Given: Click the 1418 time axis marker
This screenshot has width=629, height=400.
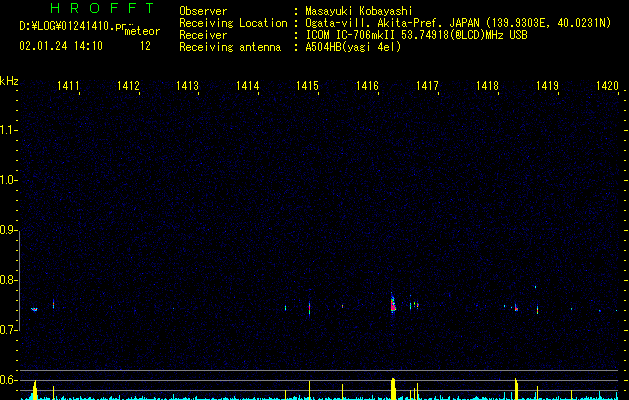Looking at the screenshot, I should [x=487, y=85].
